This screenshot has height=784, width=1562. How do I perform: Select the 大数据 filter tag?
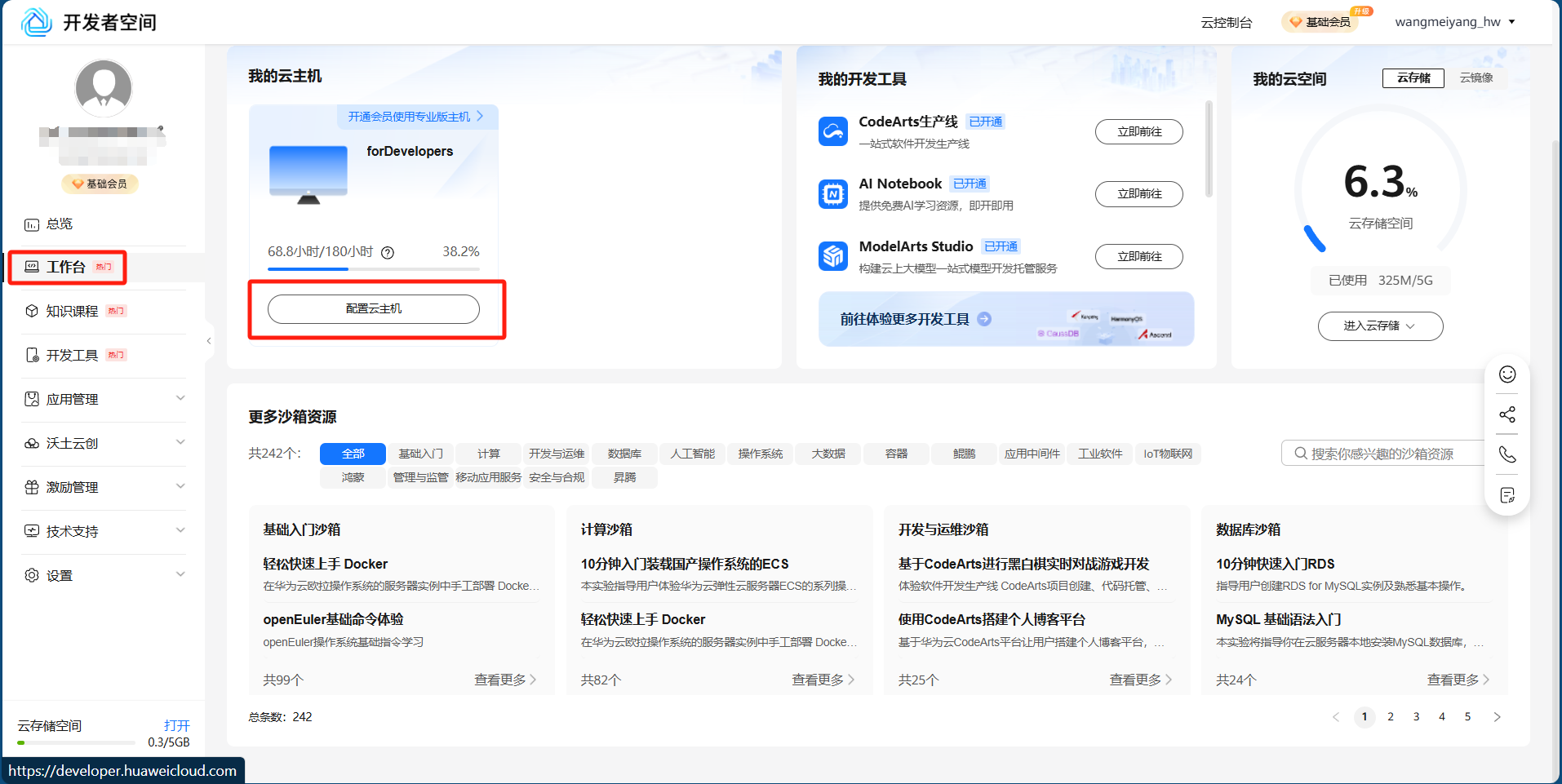(828, 454)
